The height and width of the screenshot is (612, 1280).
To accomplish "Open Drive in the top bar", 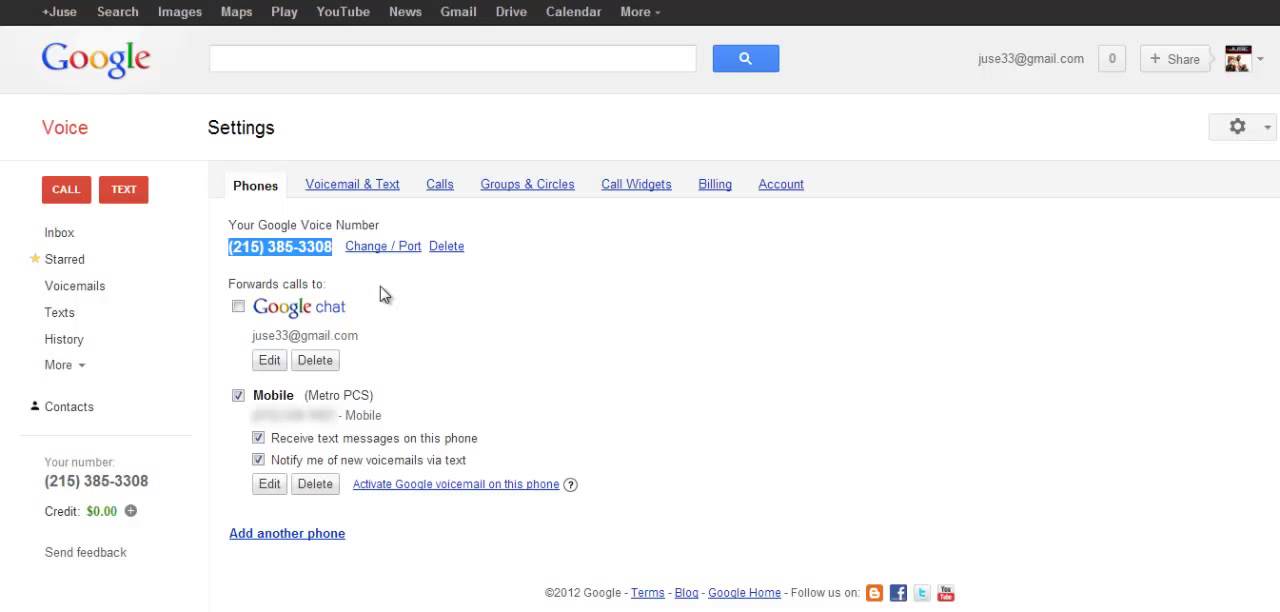I will [511, 12].
